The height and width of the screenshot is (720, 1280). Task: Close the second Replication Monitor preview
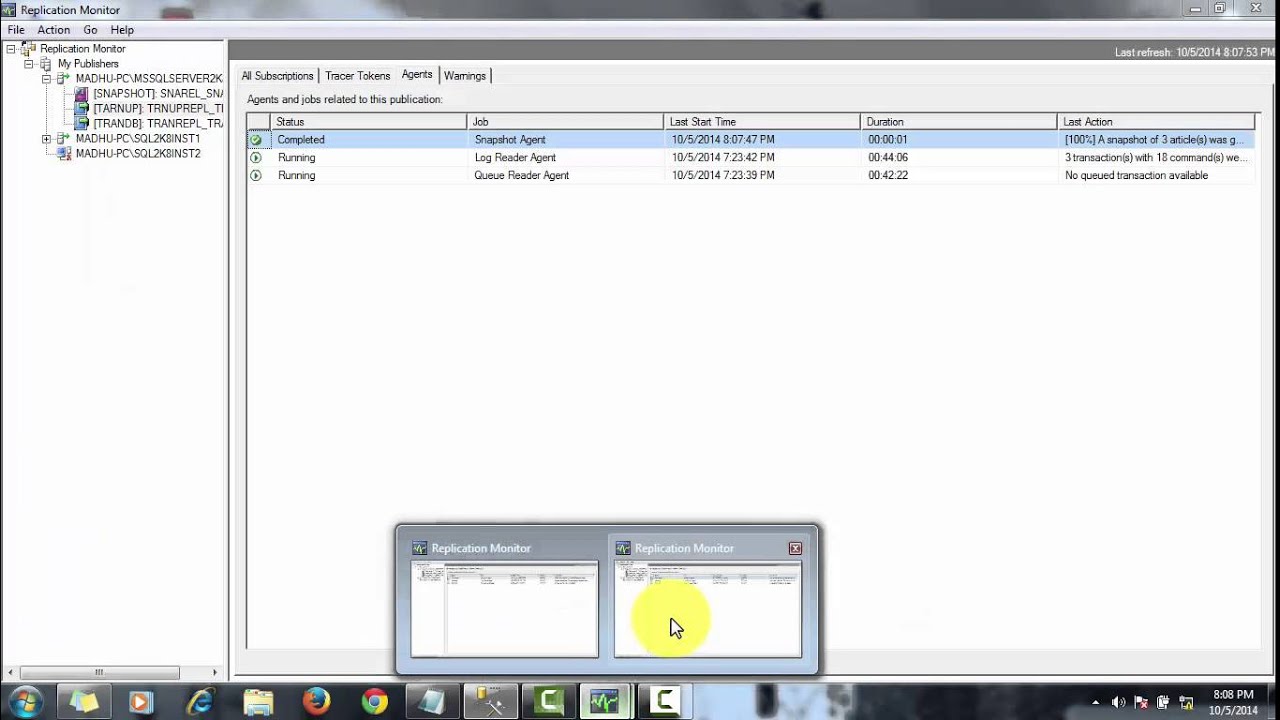tap(795, 548)
